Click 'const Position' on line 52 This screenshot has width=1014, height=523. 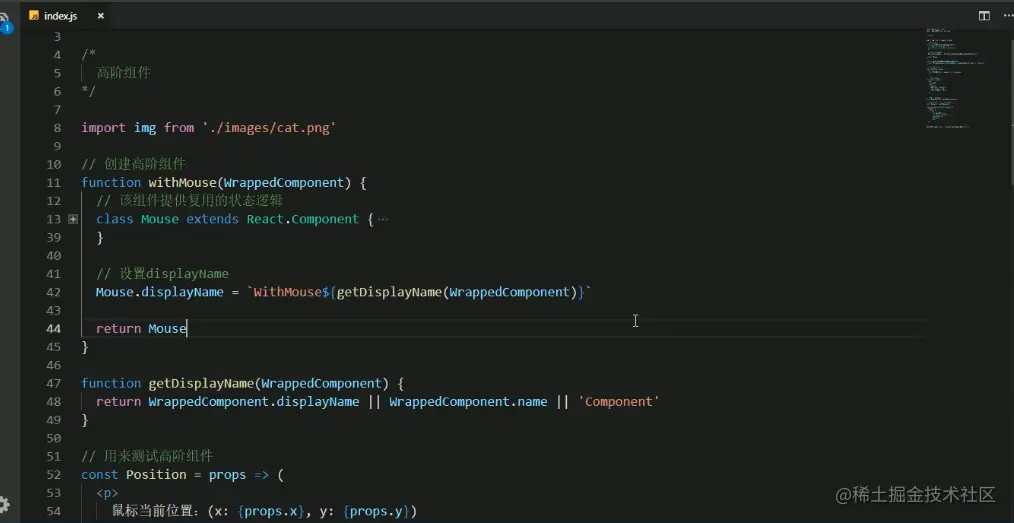tap(134, 475)
